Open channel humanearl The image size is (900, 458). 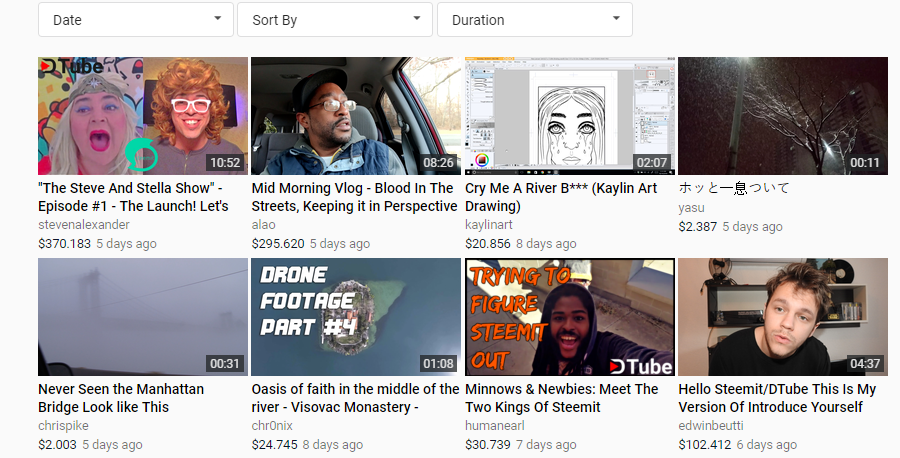coord(495,426)
